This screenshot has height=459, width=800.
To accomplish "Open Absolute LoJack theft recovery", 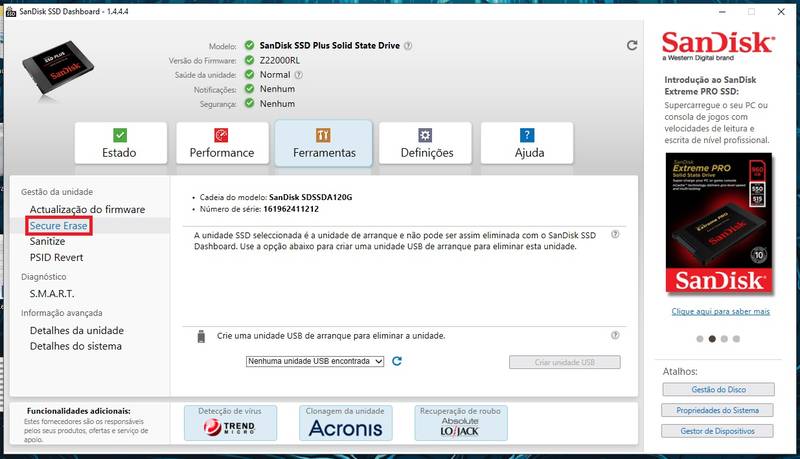I will (x=461, y=423).
